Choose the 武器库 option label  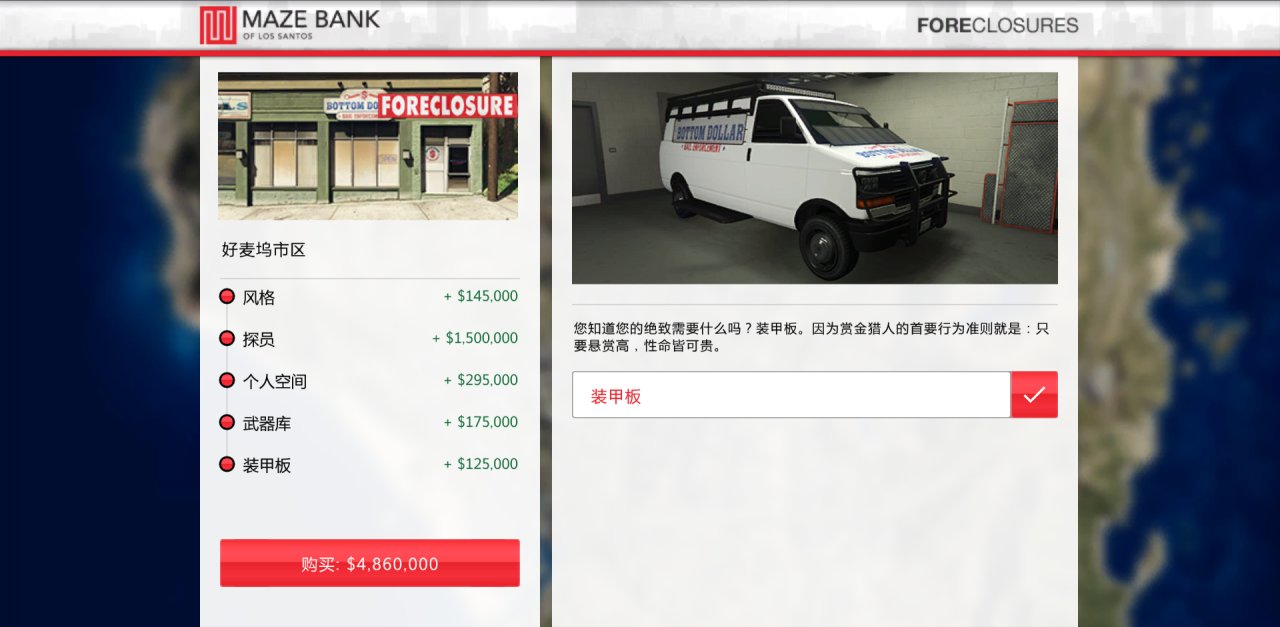267,423
